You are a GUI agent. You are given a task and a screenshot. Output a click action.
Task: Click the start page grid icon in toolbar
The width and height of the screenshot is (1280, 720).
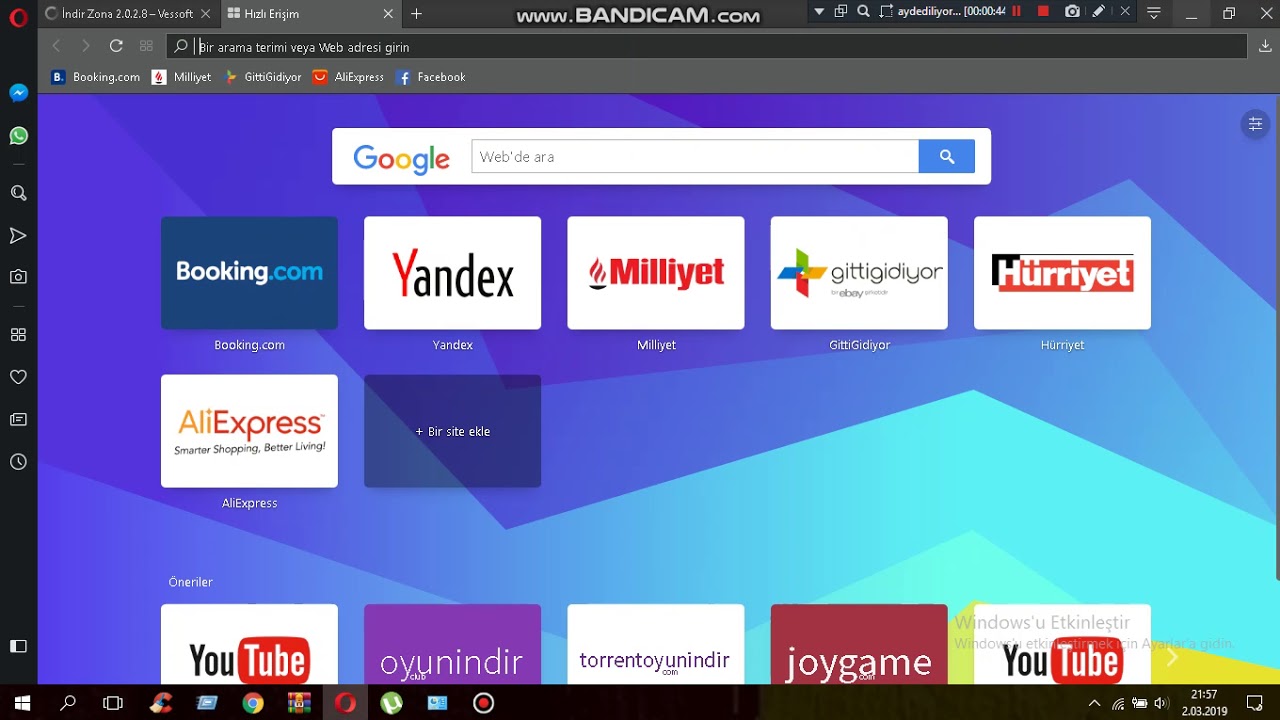(x=146, y=46)
